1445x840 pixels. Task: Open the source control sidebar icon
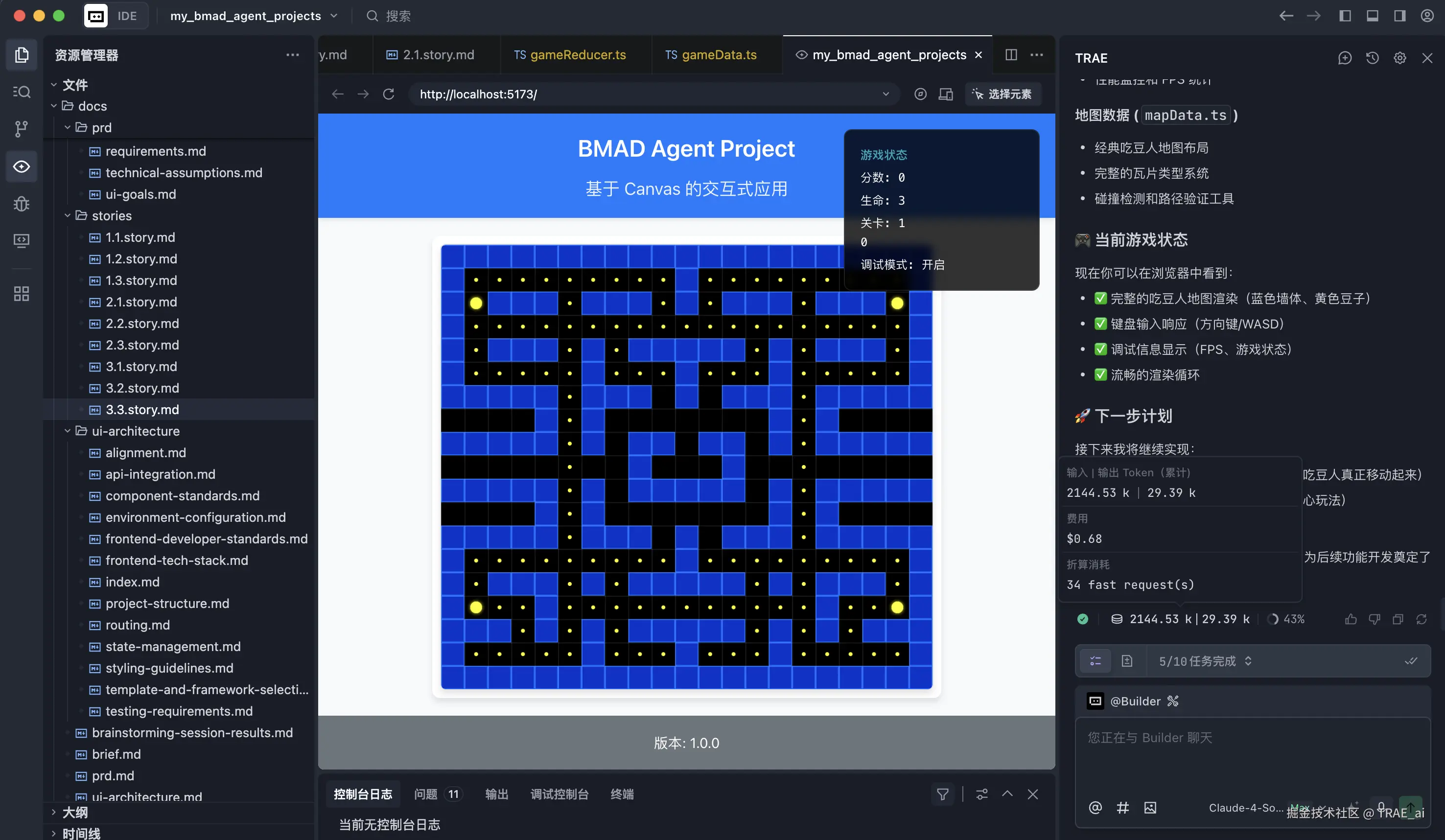pos(21,129)
